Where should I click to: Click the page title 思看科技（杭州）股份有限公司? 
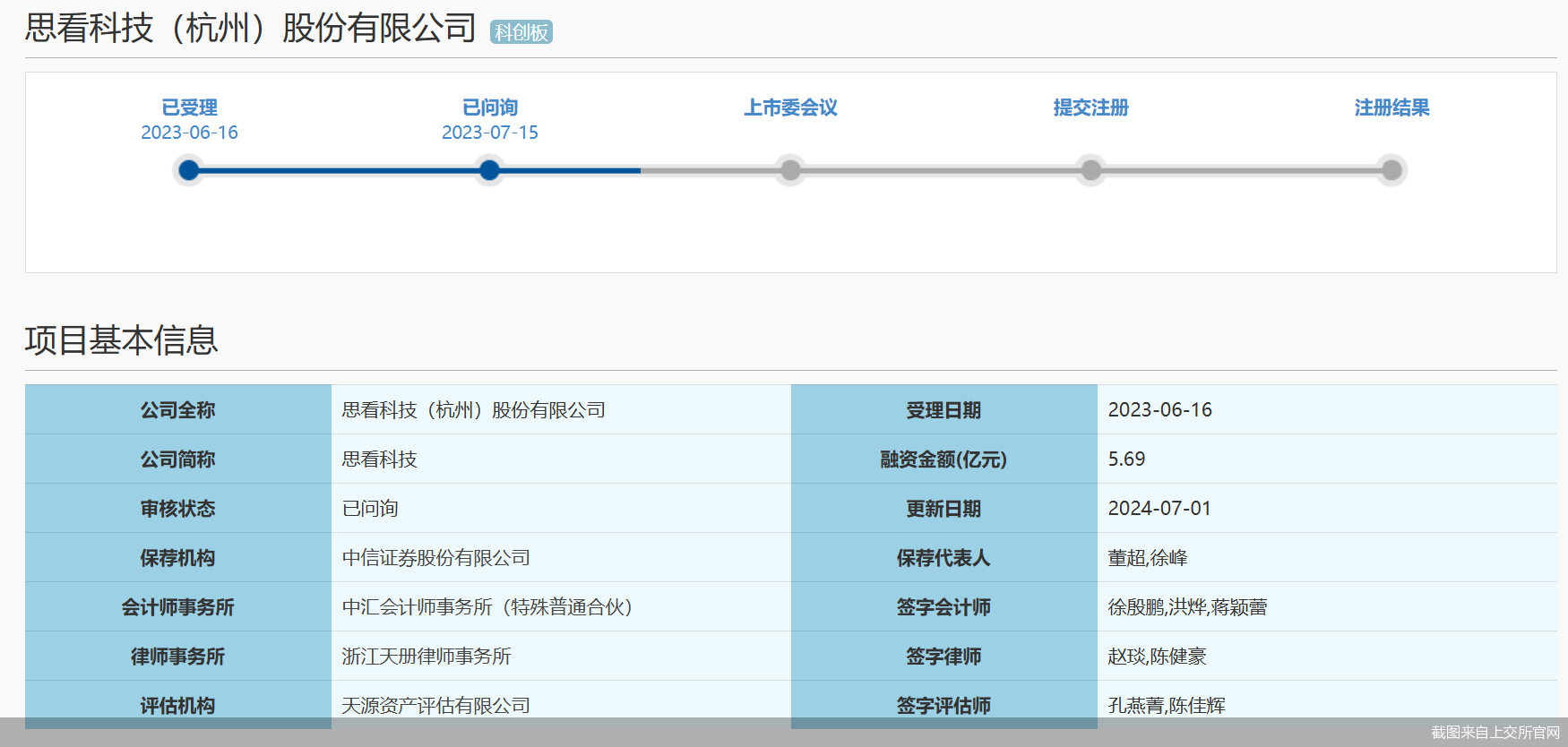(x=251, y=28)
